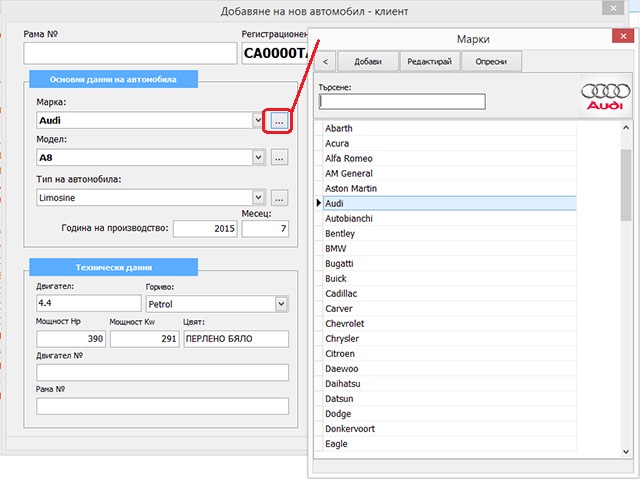
Task: Click the Опресни button
Action: [x=491, y=62]
